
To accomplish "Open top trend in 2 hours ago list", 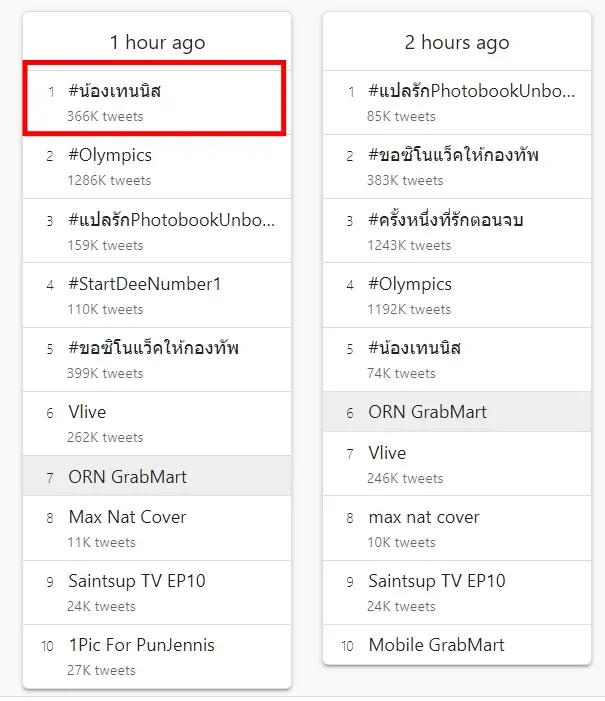I will pos(471,92).
